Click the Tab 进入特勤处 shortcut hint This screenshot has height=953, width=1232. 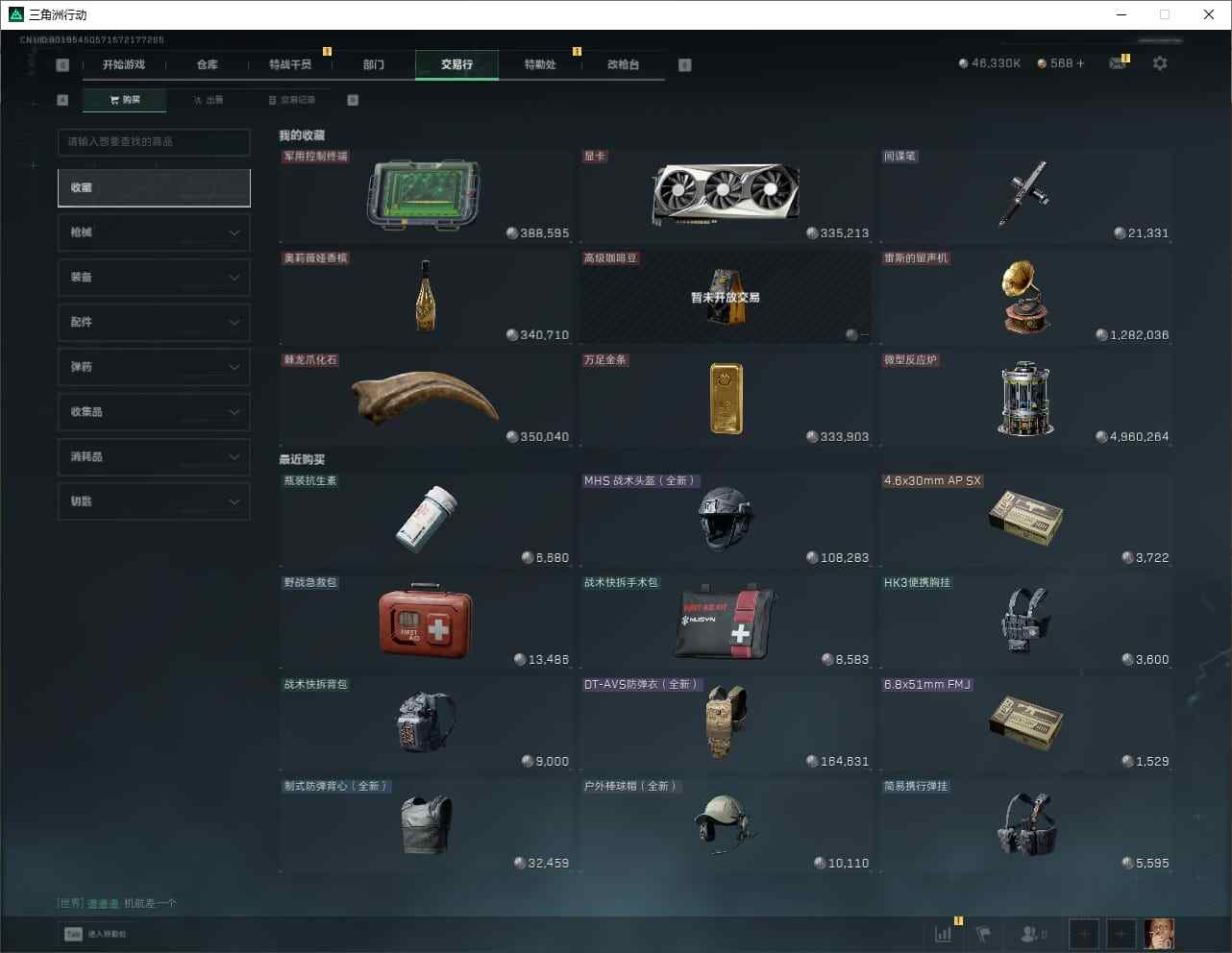(x=95, y=934)
